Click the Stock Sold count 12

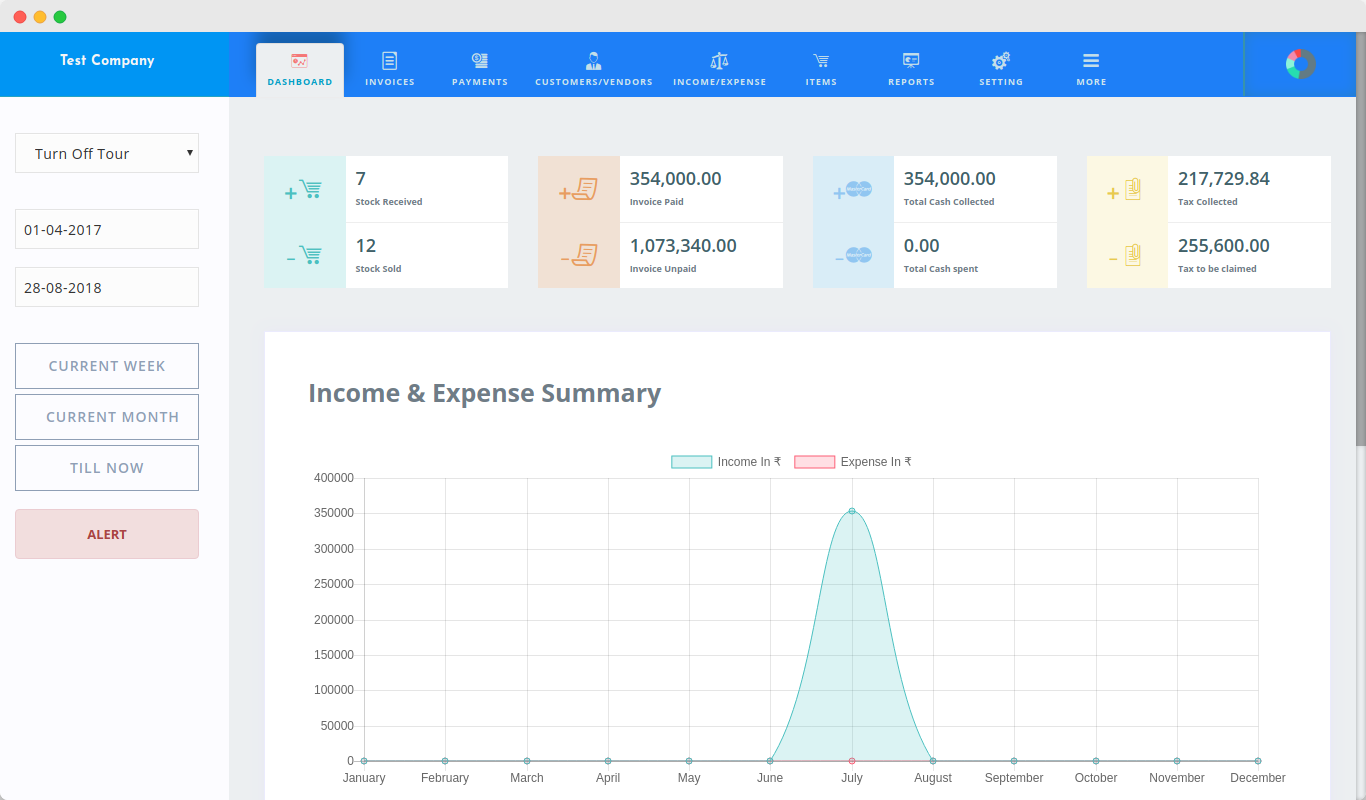pos(366,246)
